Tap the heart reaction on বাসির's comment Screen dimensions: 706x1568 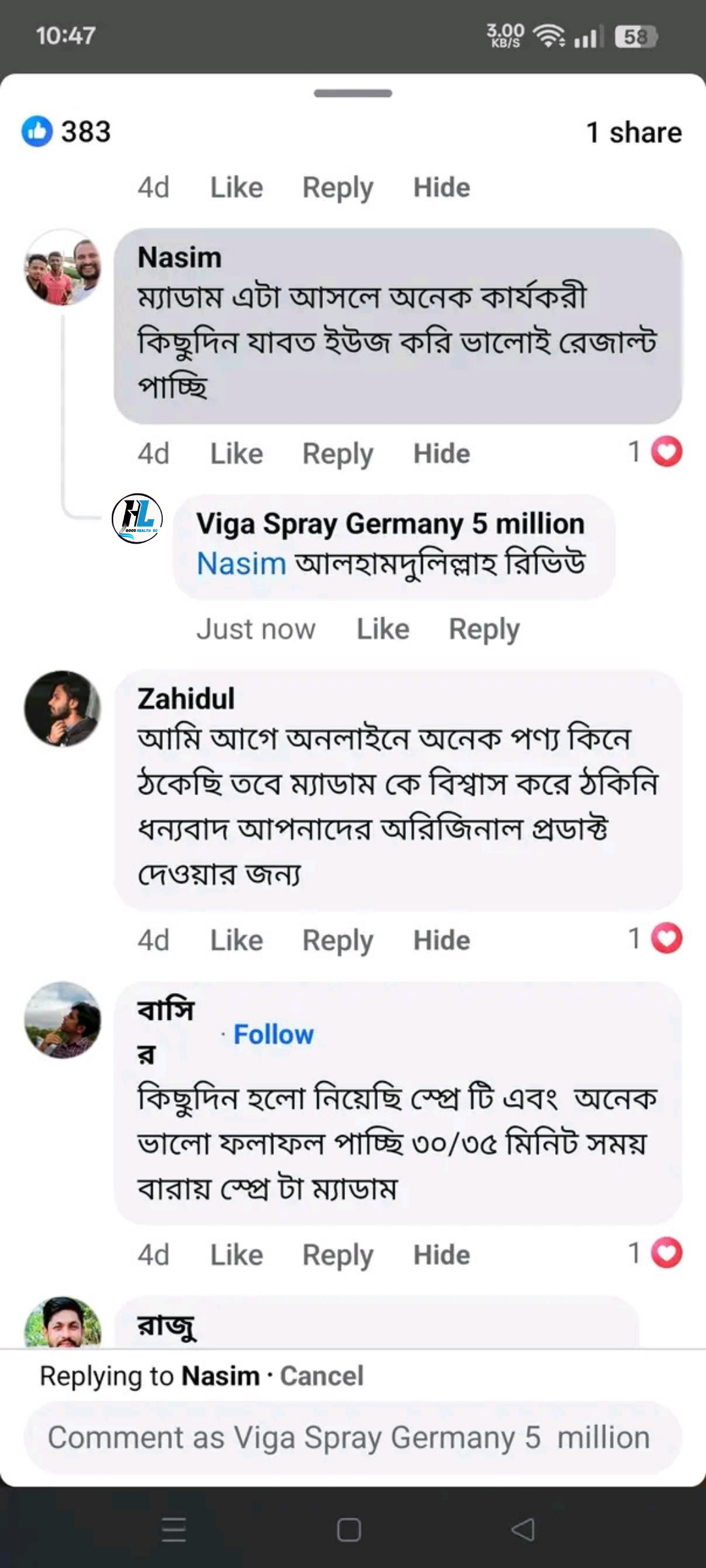pyautogui.click(x=667, y=1253)
